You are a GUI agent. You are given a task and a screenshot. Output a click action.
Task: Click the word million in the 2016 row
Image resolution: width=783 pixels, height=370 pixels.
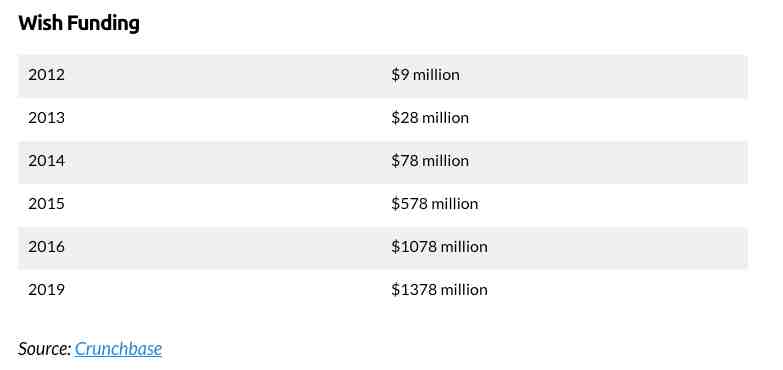464,247
